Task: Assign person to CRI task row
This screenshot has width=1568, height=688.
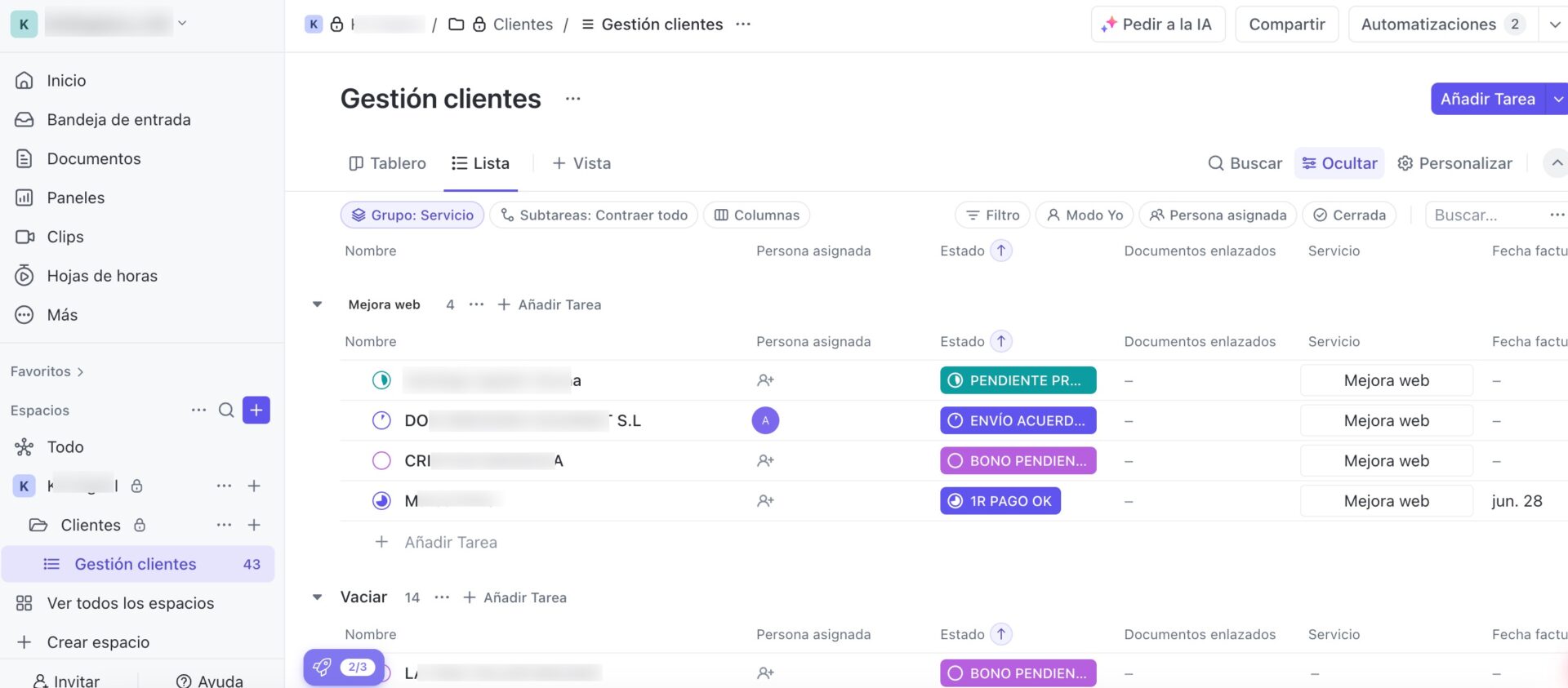Action: (x=765, y=460)
